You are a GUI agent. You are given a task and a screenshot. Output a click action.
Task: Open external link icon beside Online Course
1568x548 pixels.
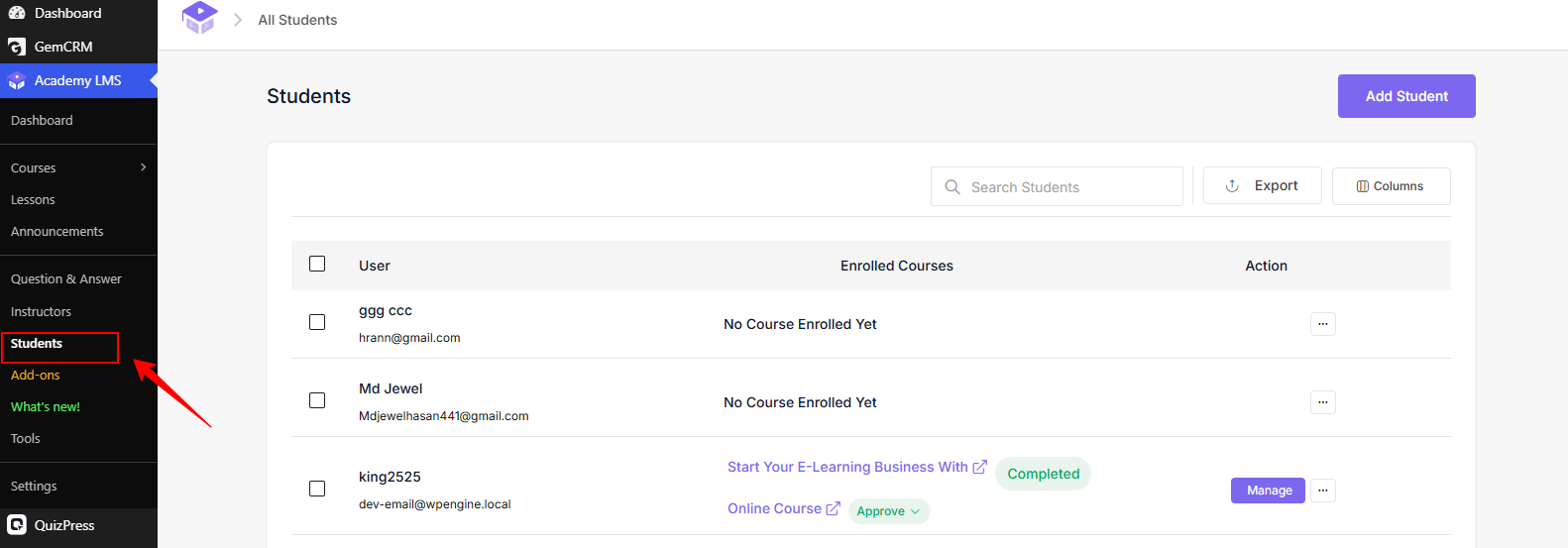coord(834,508)
